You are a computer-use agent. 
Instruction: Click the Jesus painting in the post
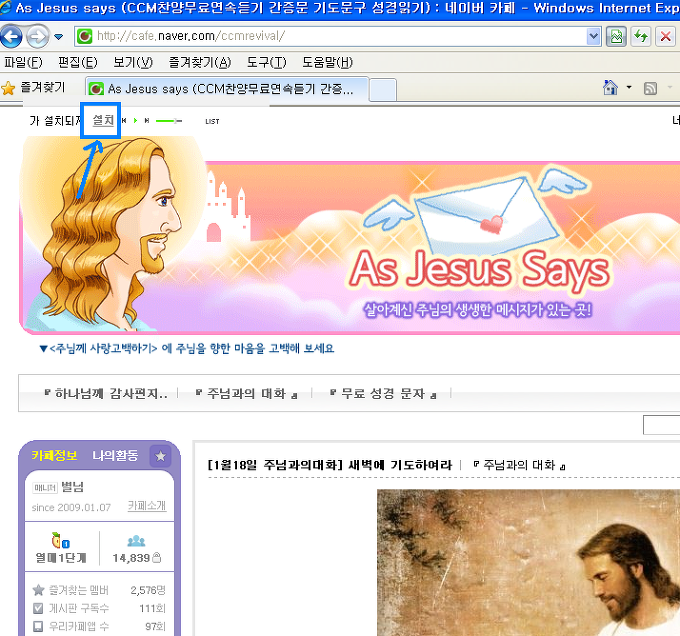(x=528, y=563)
